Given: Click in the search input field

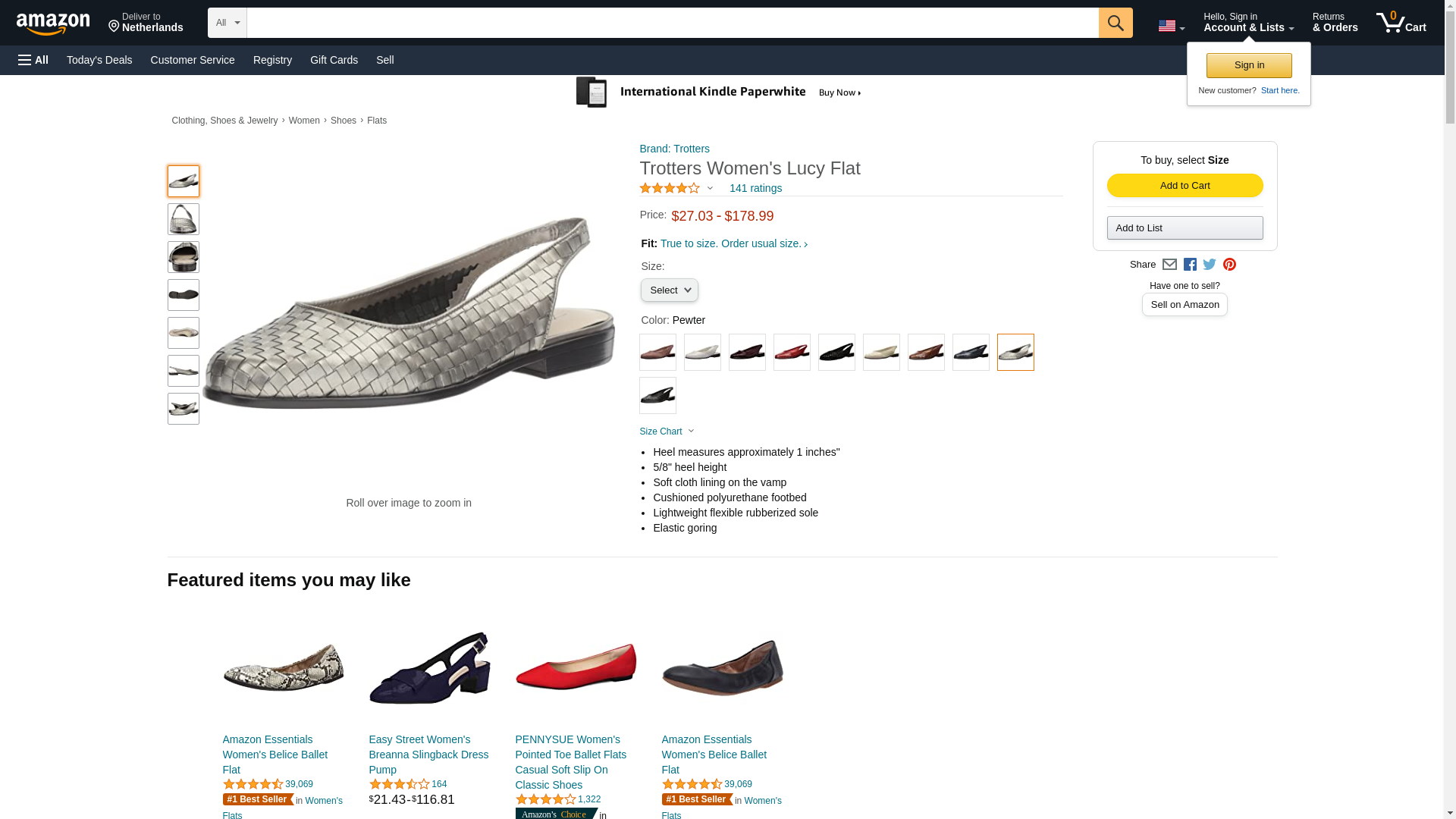Looking at the screenshot, I should (673, 23).
